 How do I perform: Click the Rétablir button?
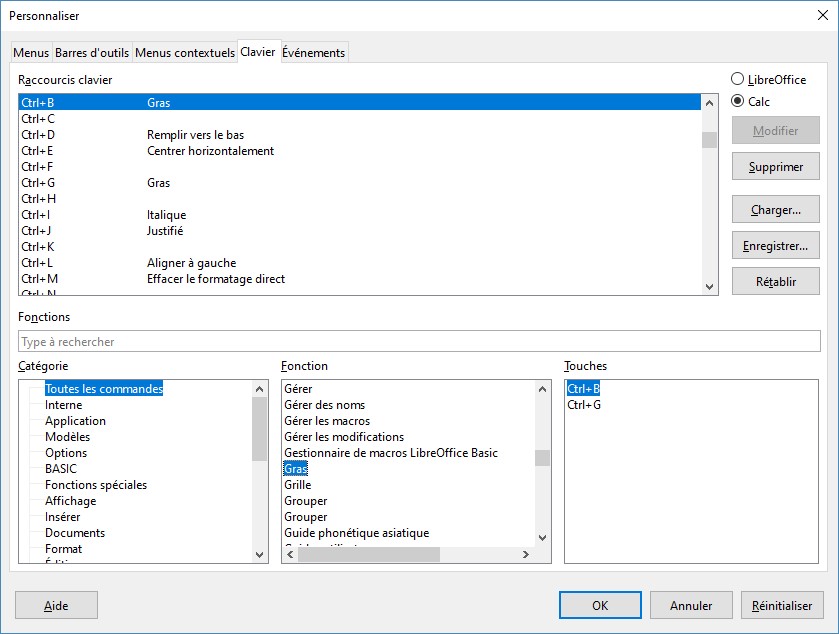pos(775,282)
